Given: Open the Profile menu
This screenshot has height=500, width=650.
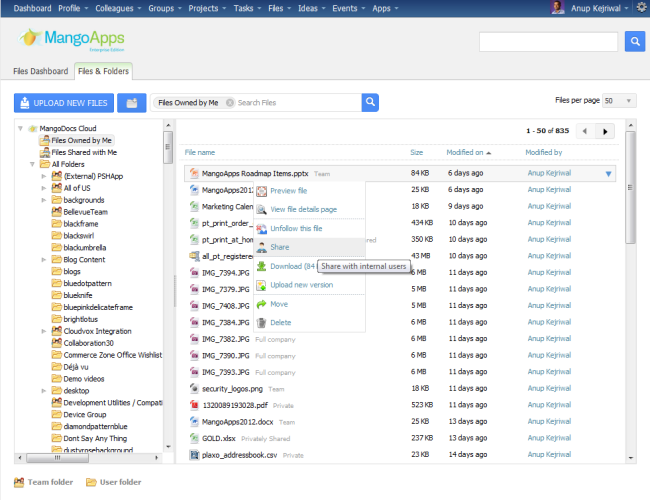Looking at the screenshot, I should point(73,8).
